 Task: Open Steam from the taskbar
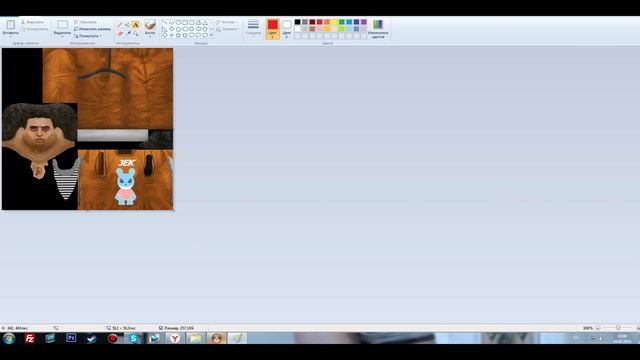[91, 338]
